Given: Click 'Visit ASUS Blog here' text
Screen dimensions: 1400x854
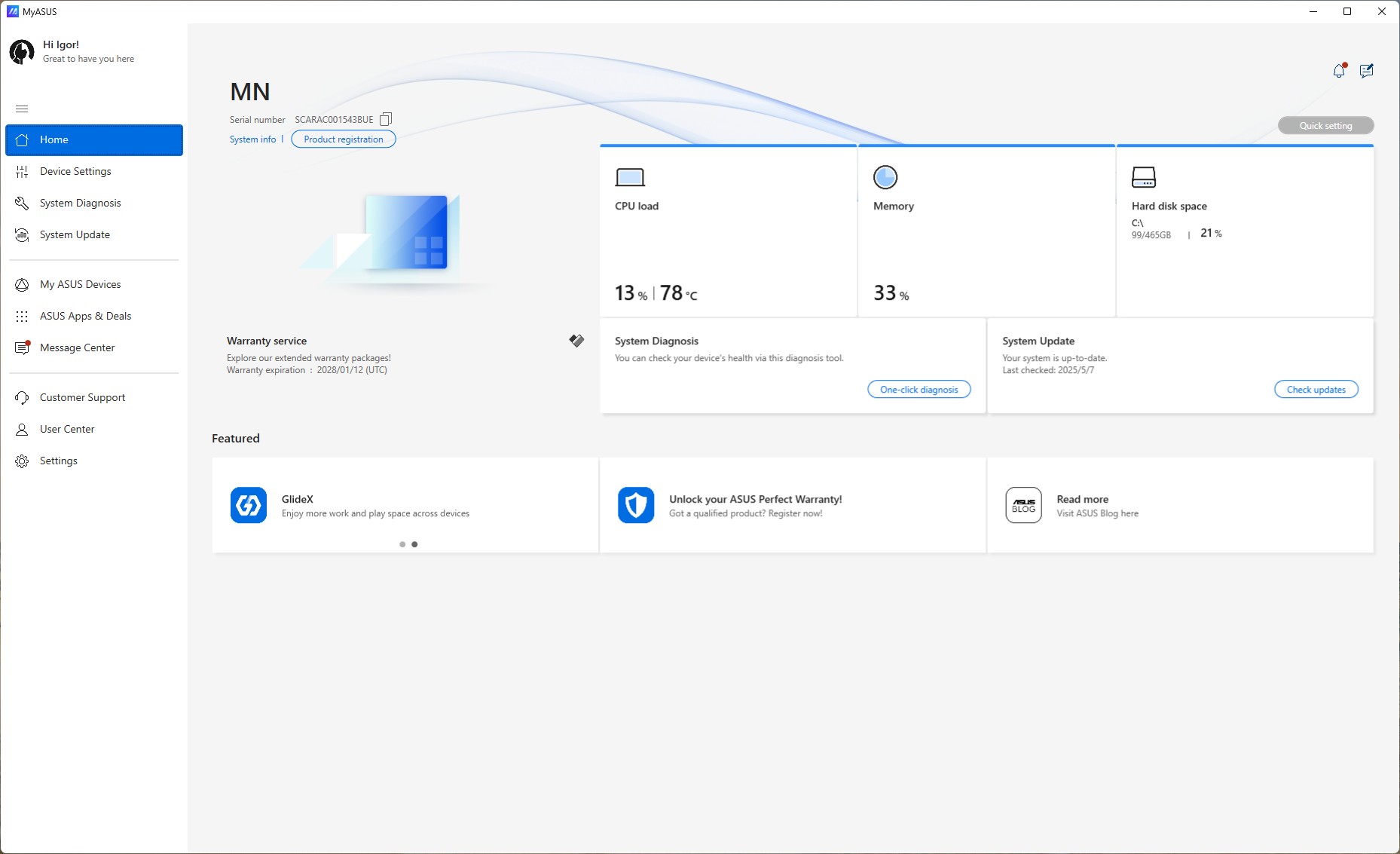Looking at the screenshot, I should [1097, 513].
